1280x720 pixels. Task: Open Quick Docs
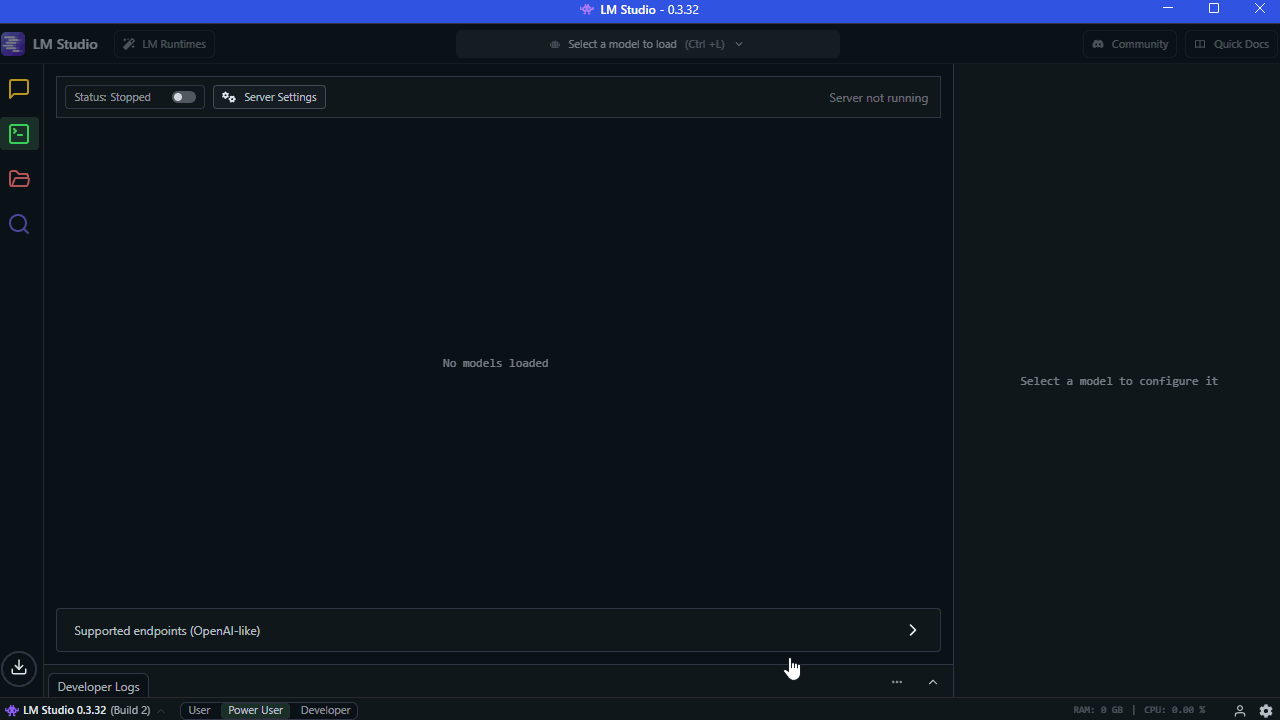1232,44
